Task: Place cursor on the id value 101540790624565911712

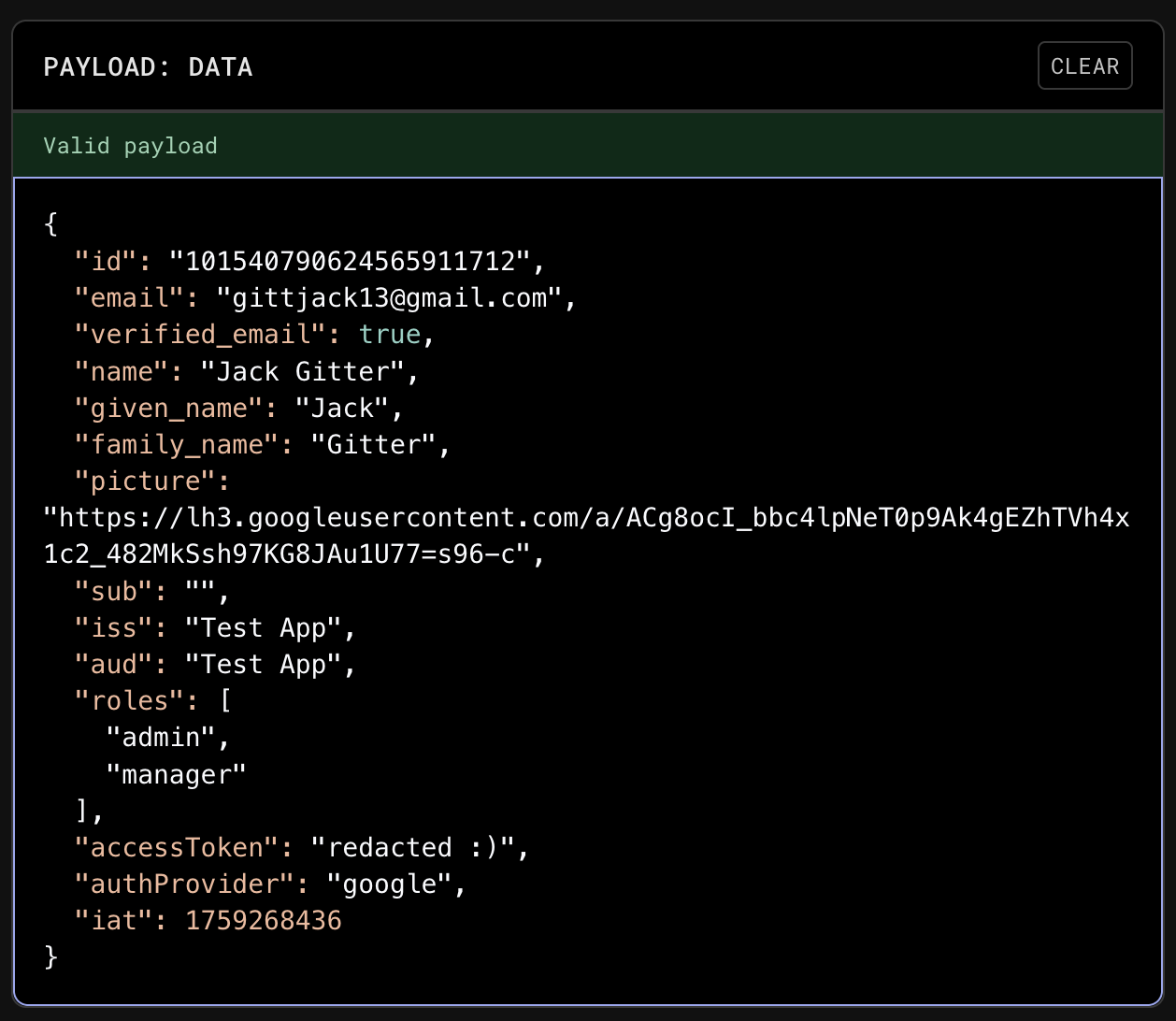Action: 350,261
